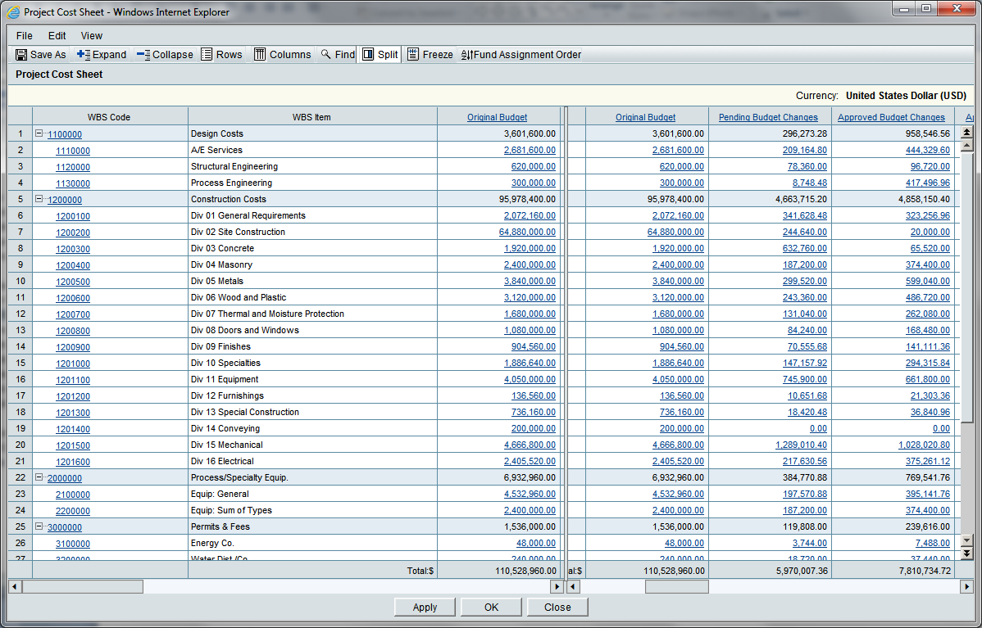The height and width of the screenshot is (628, 982).
Task: Click the OK button
Action: (x=491, y=607)
